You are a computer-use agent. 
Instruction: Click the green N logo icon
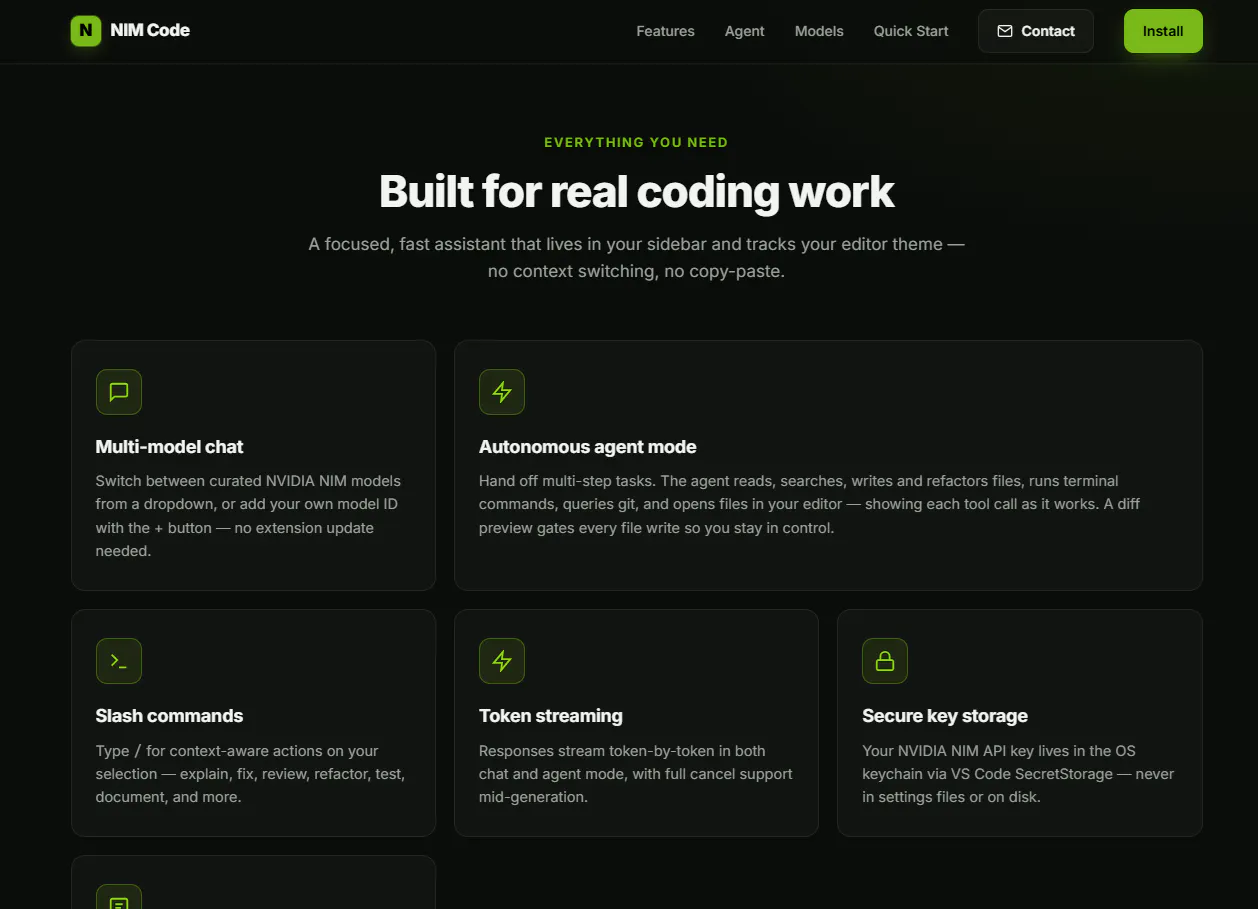coord(86,31)
